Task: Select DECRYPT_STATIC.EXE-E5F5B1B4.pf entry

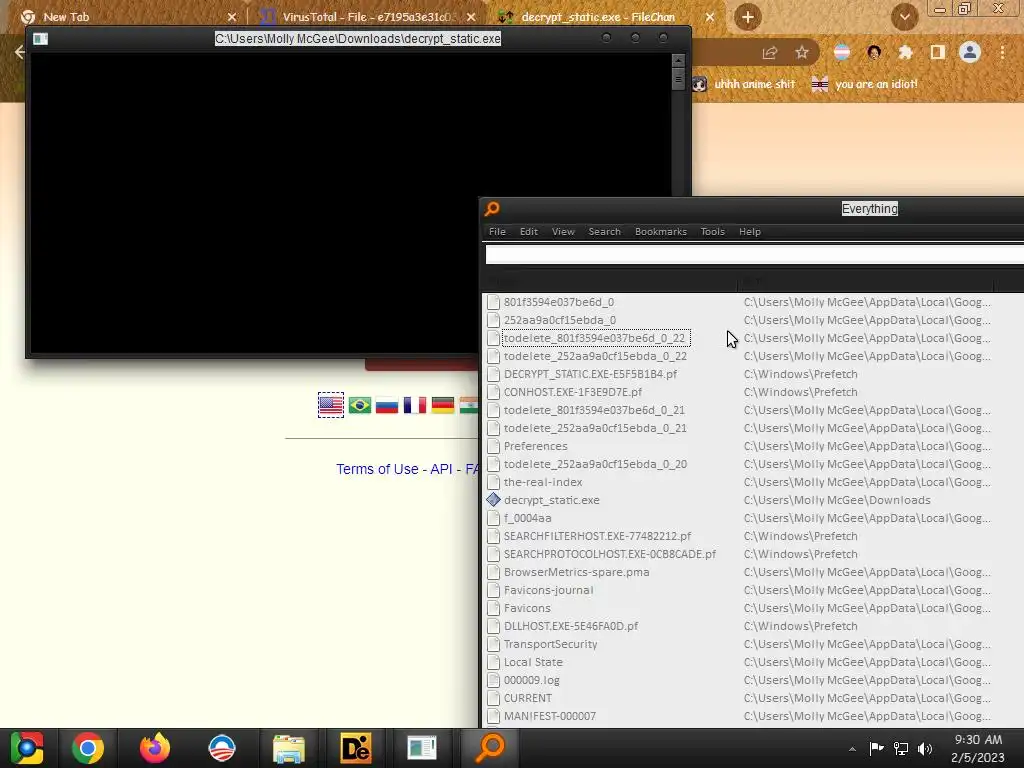Action: click(590, 374)
